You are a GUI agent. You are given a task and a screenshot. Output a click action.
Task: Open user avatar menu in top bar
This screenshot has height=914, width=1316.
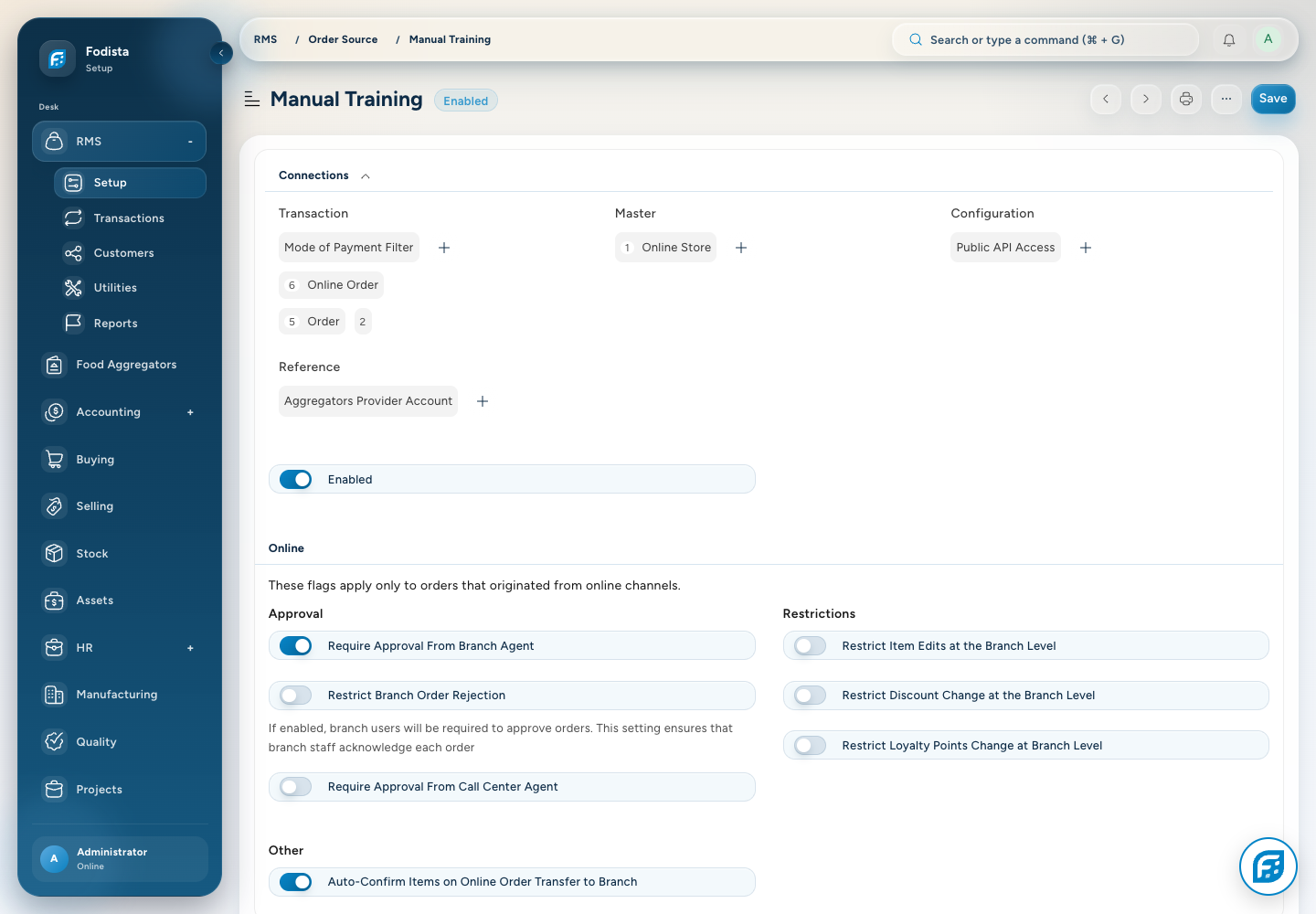[1268, 39]
